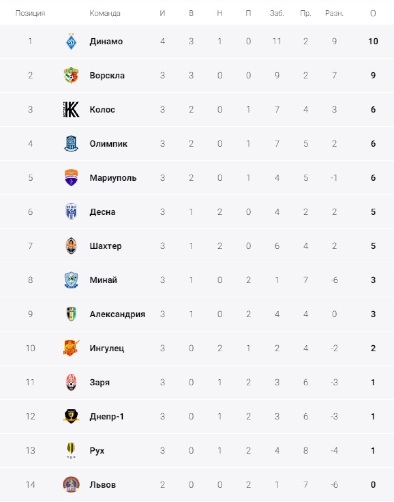
Task: Click the Ворскла team logo
Action: (x=71, y=75)
